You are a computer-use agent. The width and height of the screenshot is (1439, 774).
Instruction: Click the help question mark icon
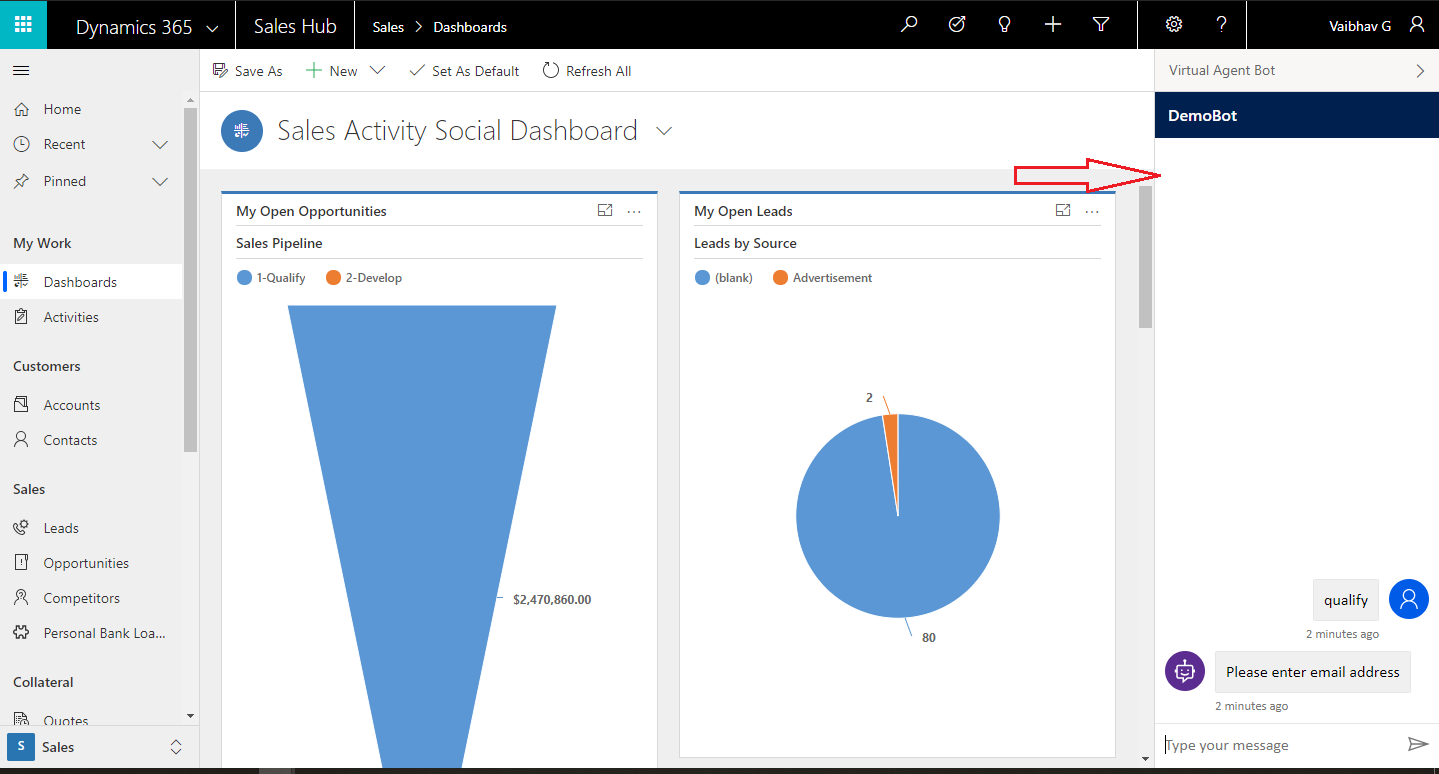(1221, 25)
